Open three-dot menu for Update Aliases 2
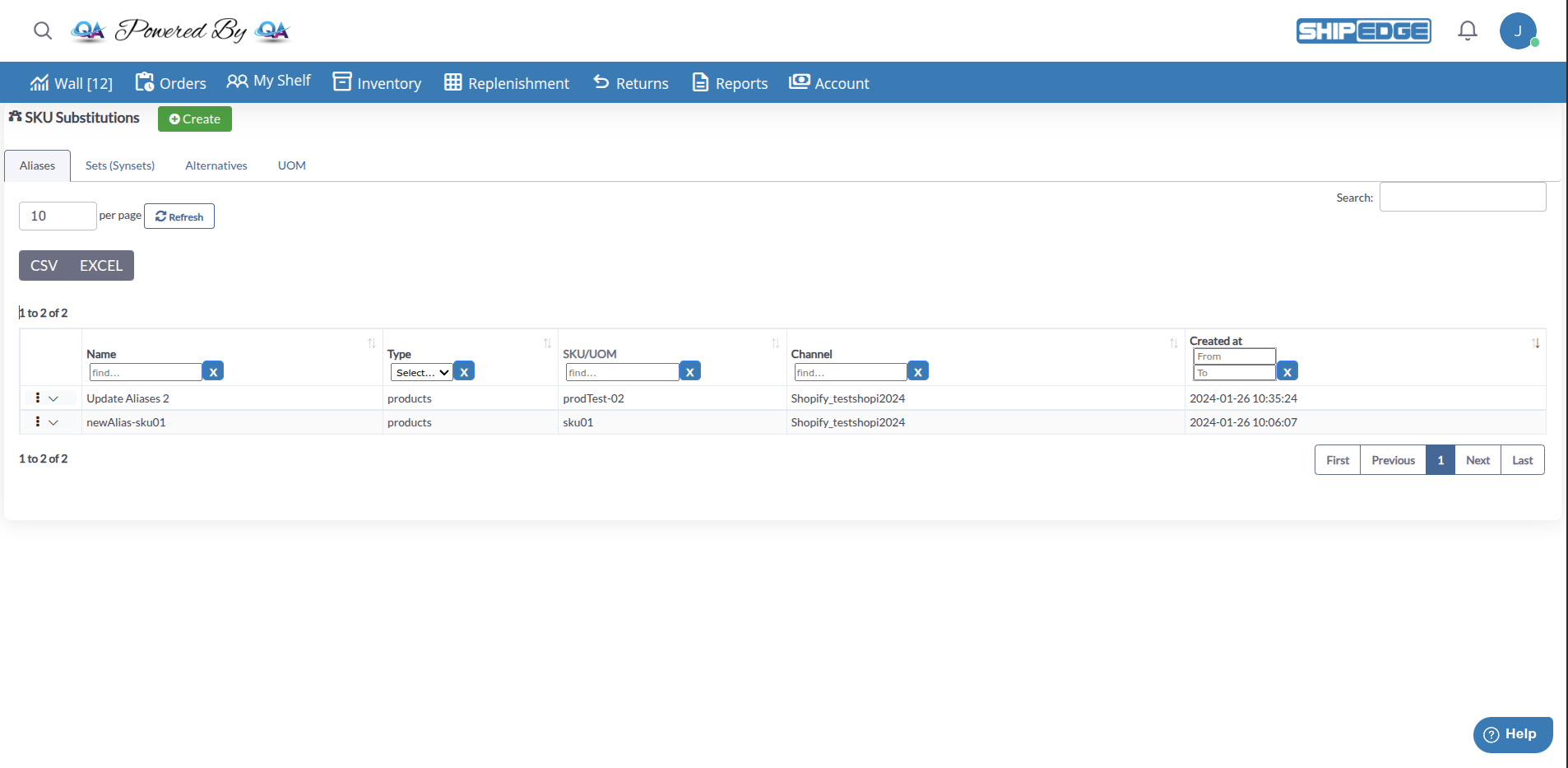 38,398
